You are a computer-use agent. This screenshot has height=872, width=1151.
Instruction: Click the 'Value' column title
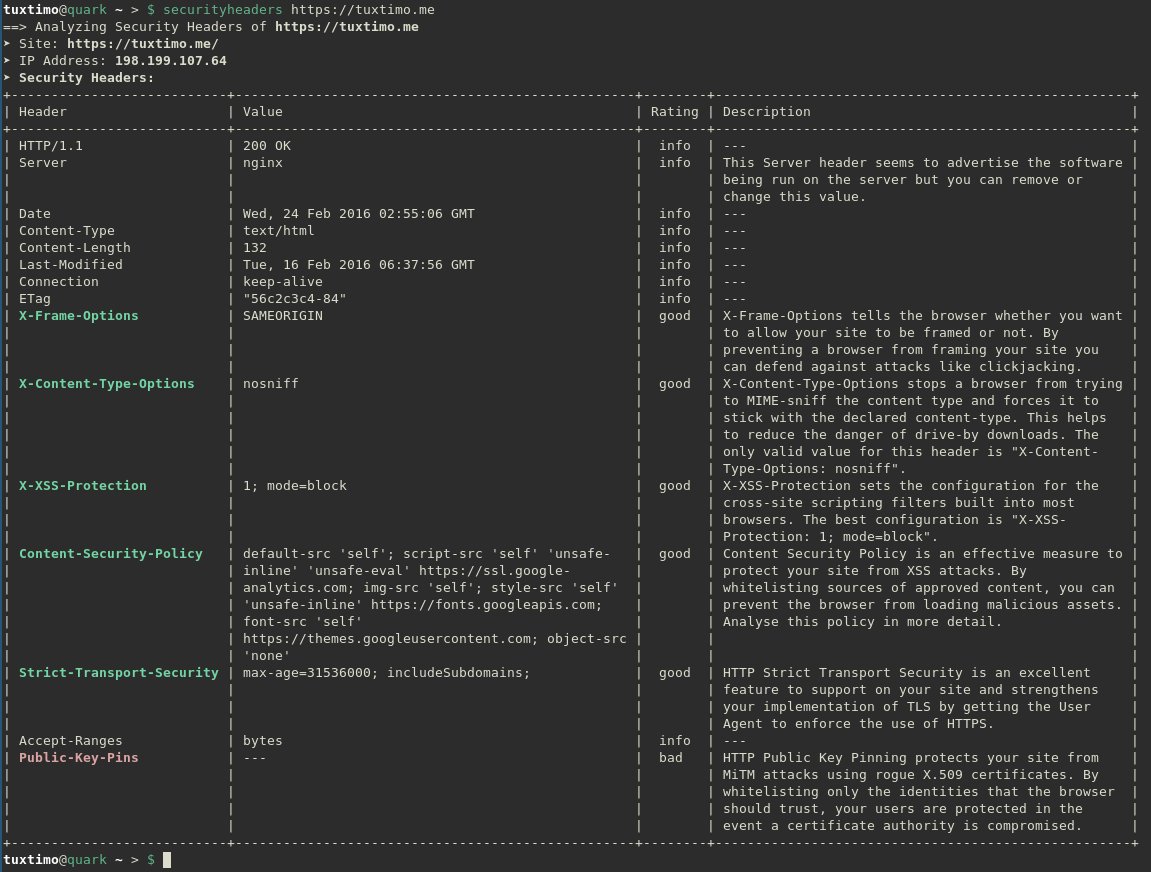[263, 112]
